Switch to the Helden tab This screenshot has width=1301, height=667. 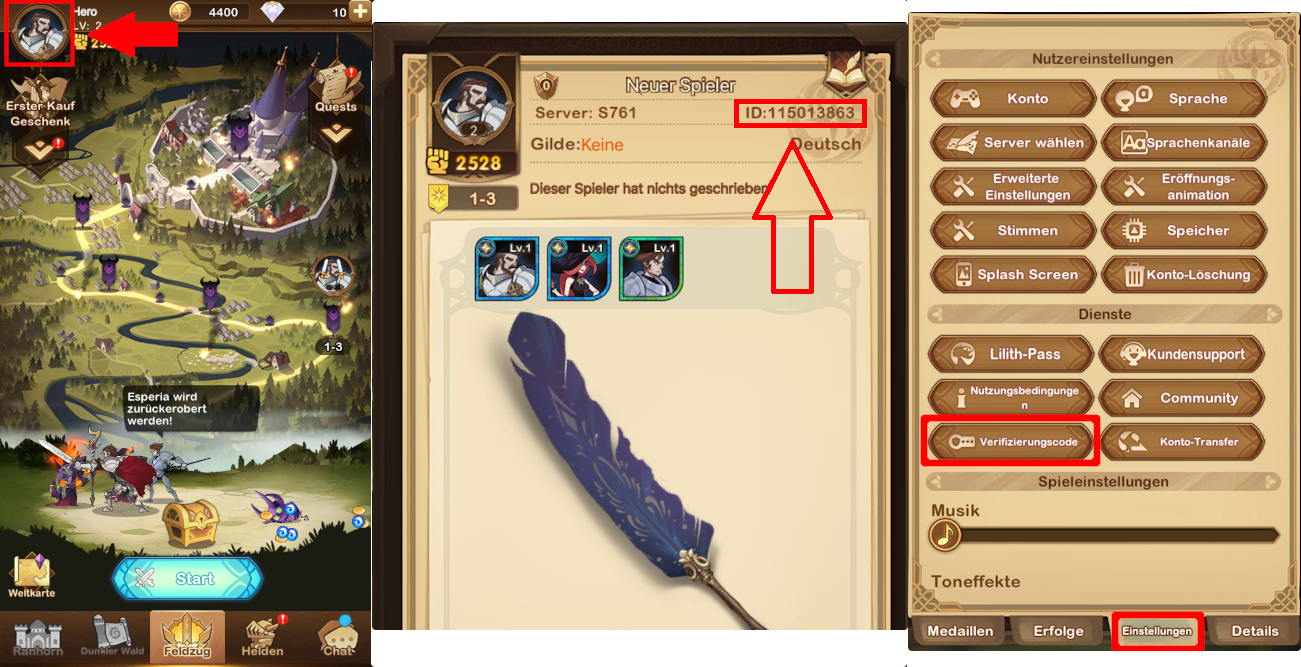[263, 637]
